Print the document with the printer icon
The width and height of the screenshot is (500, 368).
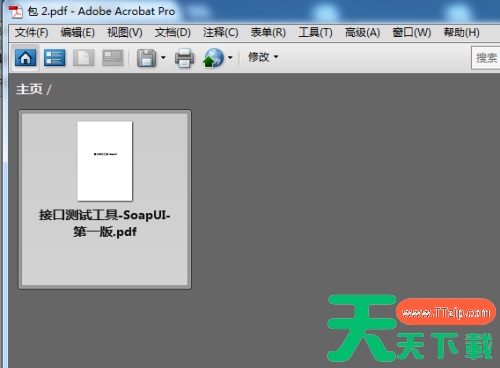pos(184,58)
